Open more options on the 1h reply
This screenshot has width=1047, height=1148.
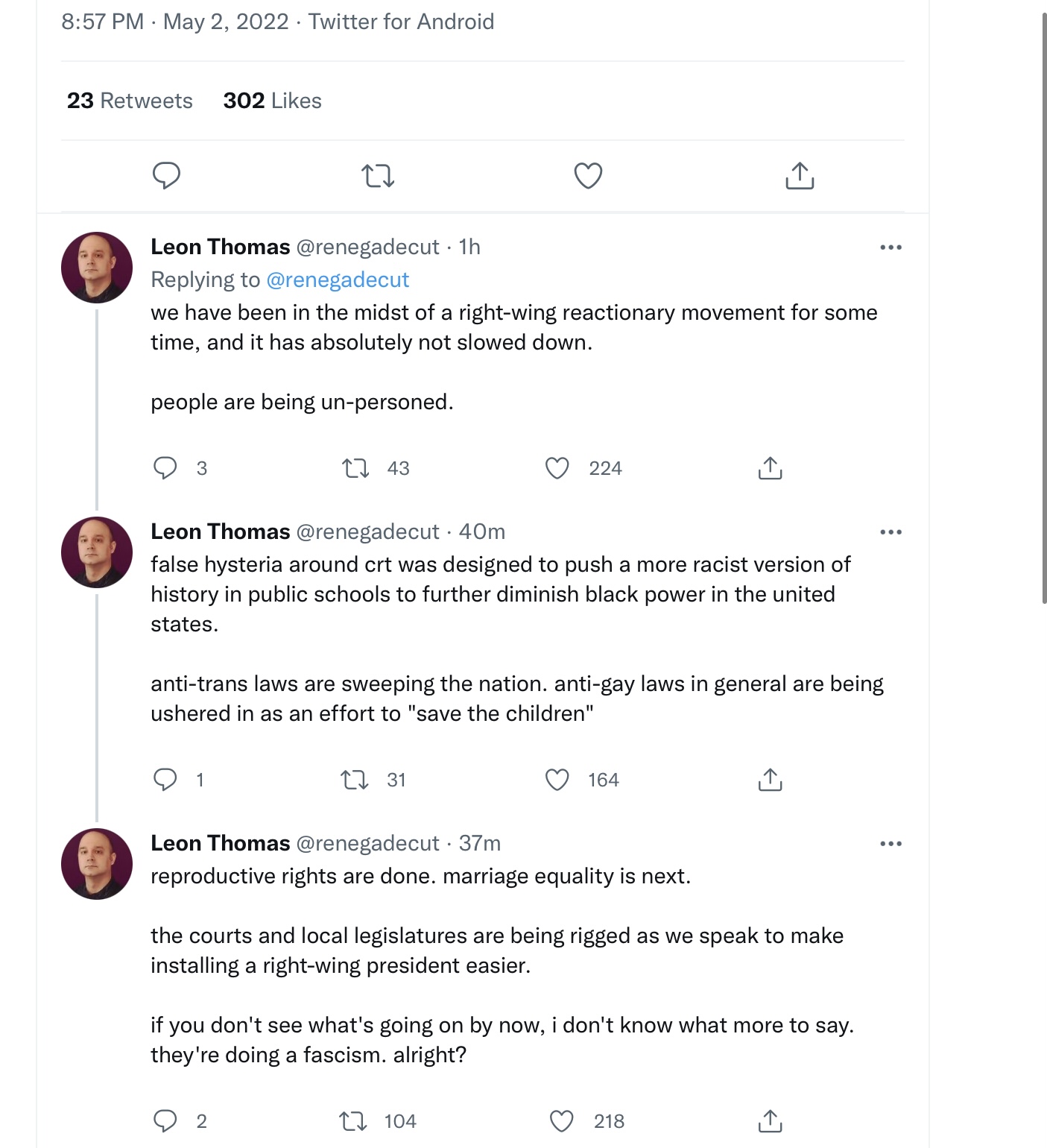point(891,247)
